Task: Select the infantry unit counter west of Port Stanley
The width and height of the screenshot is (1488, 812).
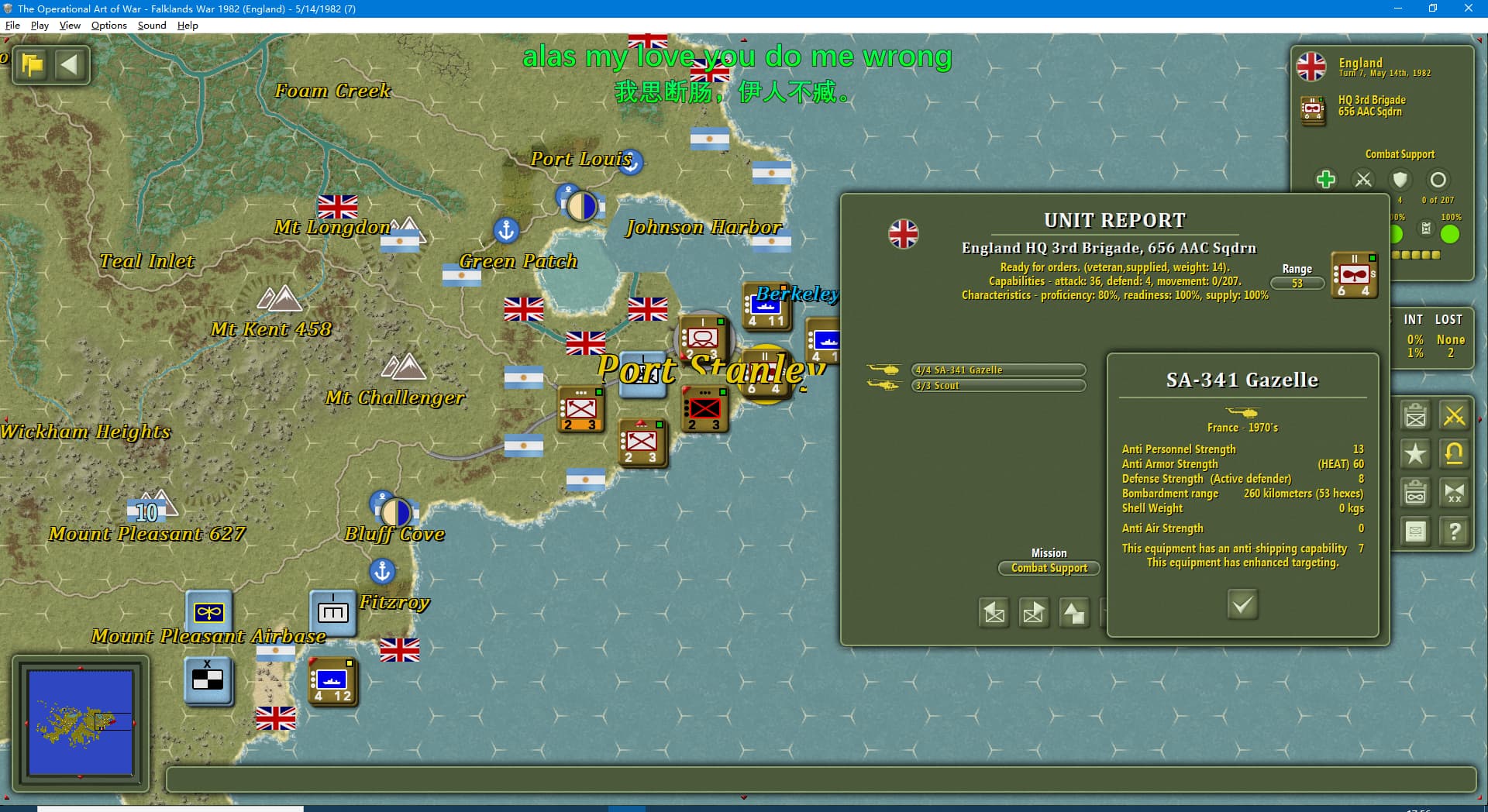Action: click(x=581, y=409)
